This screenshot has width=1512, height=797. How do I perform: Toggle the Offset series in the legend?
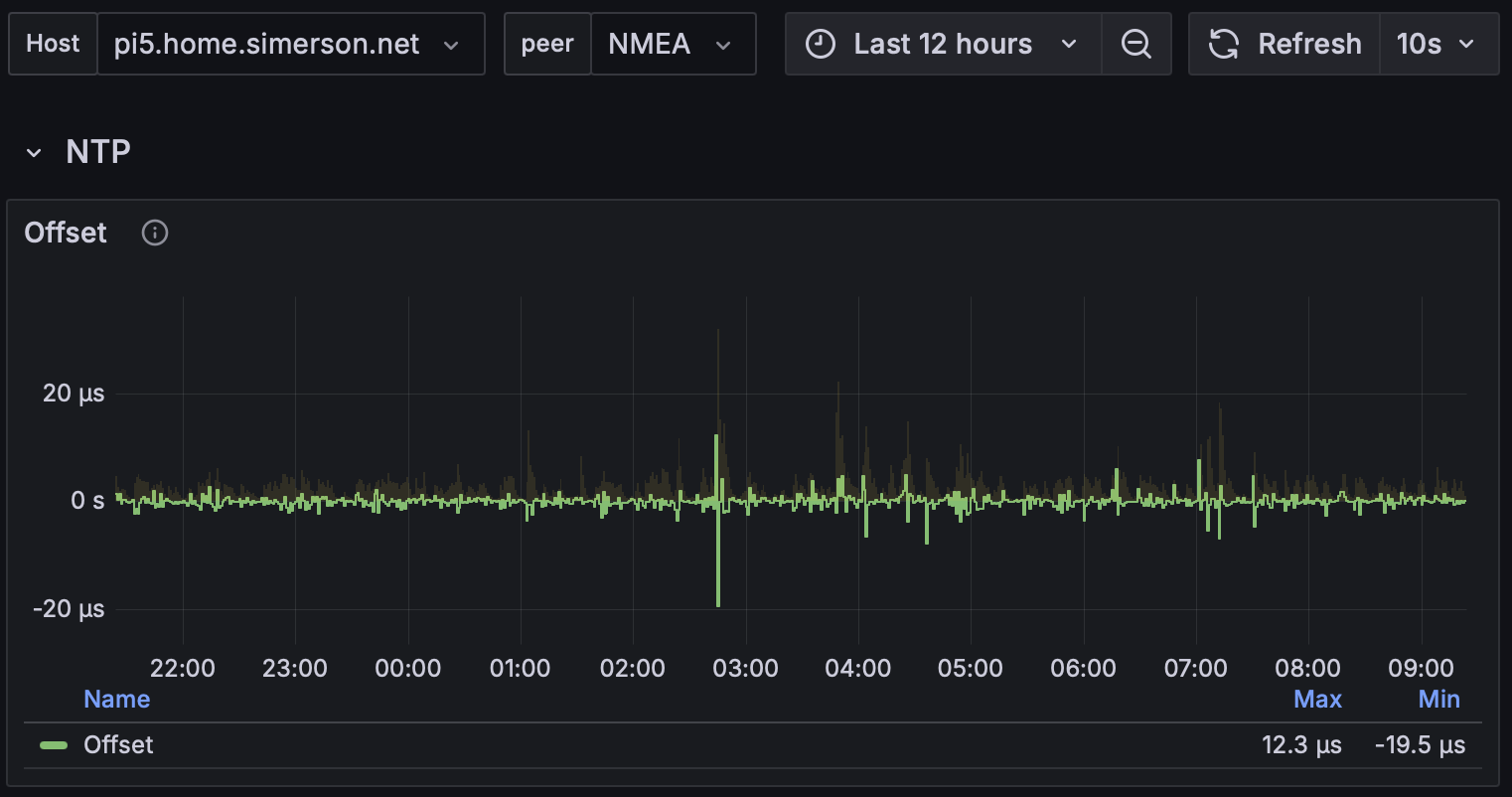(118, 745)
